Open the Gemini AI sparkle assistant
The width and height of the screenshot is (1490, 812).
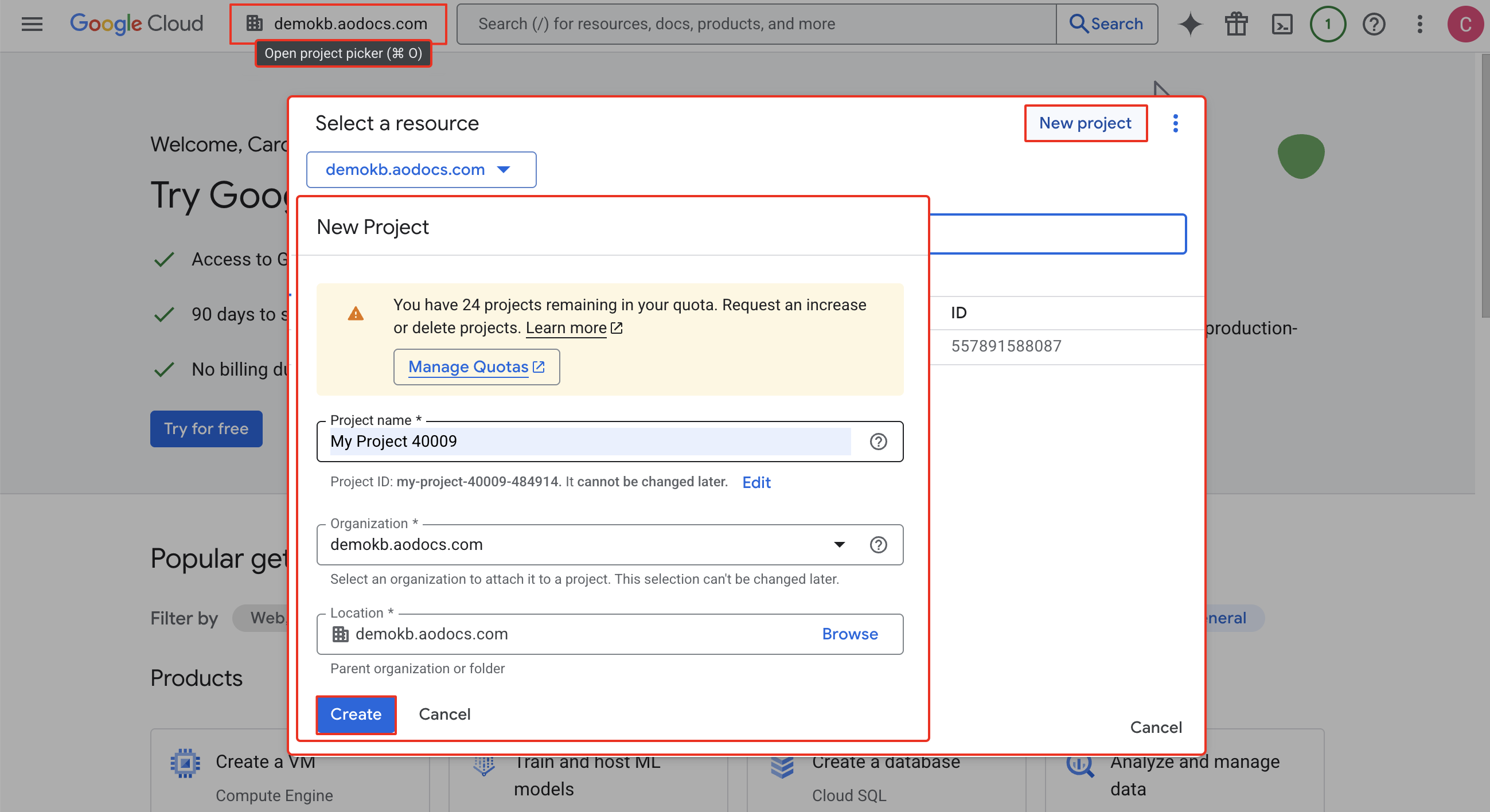click(x=1190, y=24)
